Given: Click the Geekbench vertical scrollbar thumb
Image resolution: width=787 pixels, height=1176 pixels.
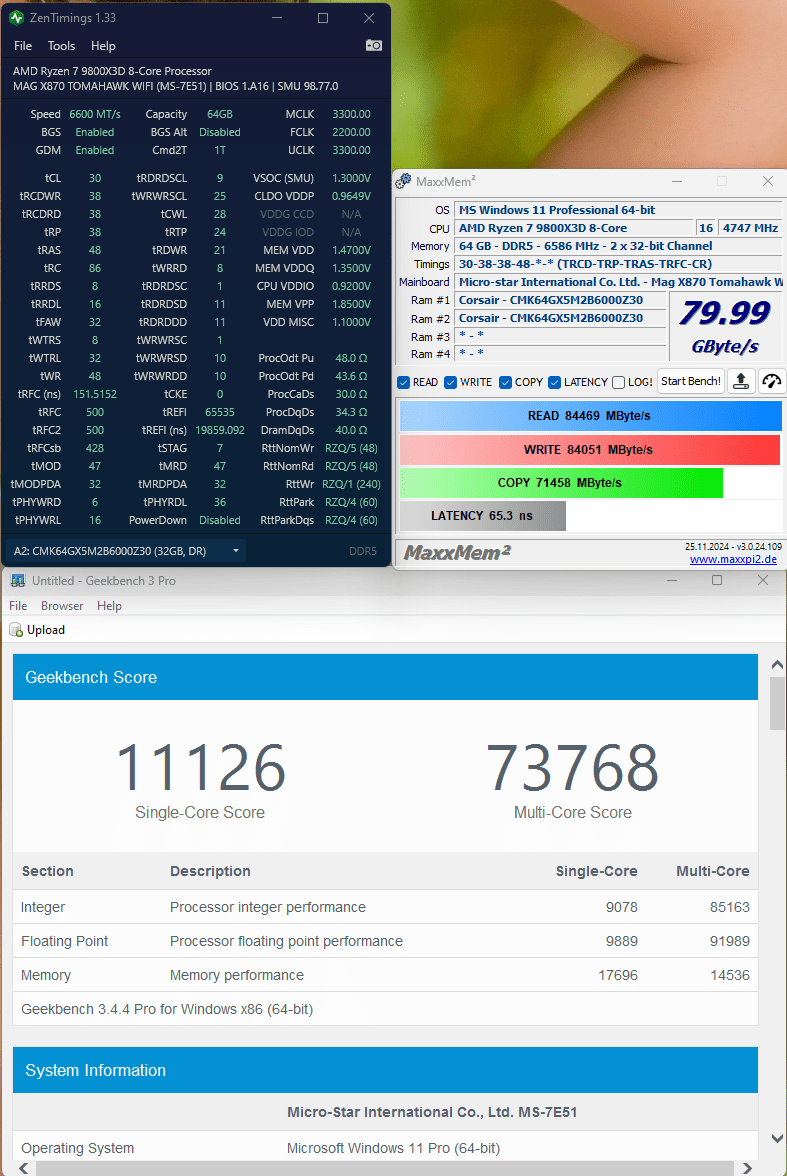Looking at the screenshot, I should click(x=777, y=703).
